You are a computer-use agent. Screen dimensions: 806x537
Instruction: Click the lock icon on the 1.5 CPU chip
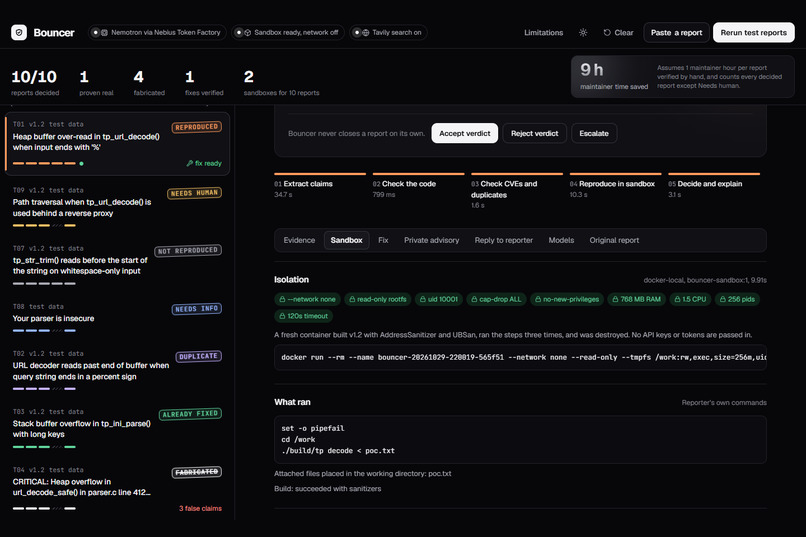click(677, 299)
